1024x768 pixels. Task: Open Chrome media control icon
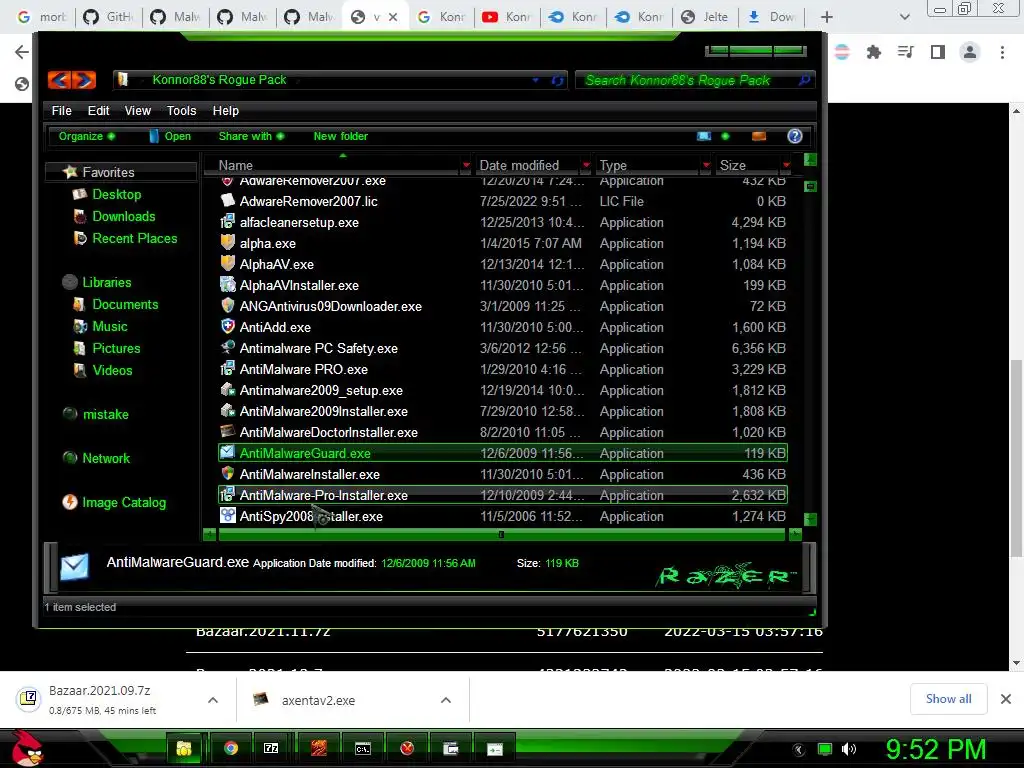[x=905, y=52]
